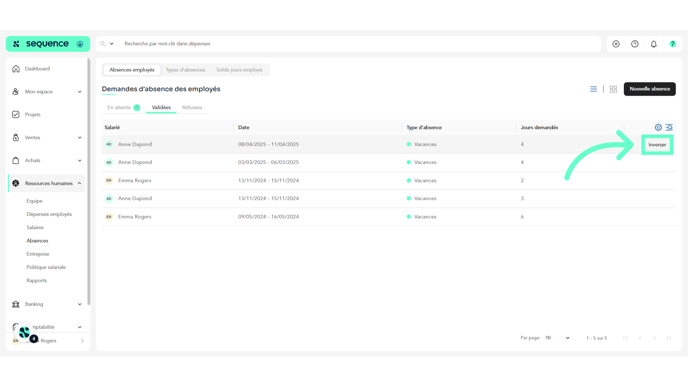The height and width of the screenshot is (387, 688).
Task: Open the table filter icon
Action: pyautogui.click(x=669, y=127)
